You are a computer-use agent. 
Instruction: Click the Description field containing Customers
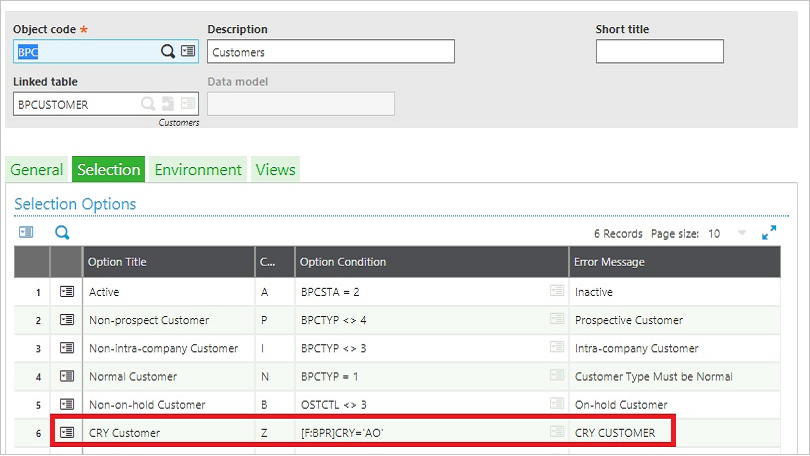coord(330,52)
